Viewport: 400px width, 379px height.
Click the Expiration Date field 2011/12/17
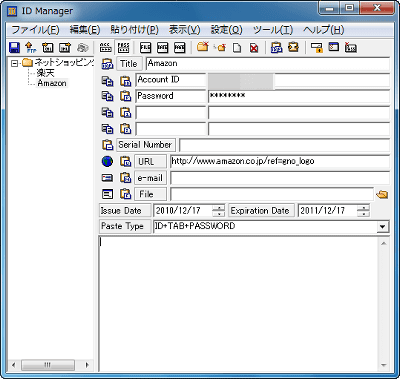pyautogui.click(x=327, y=211)
